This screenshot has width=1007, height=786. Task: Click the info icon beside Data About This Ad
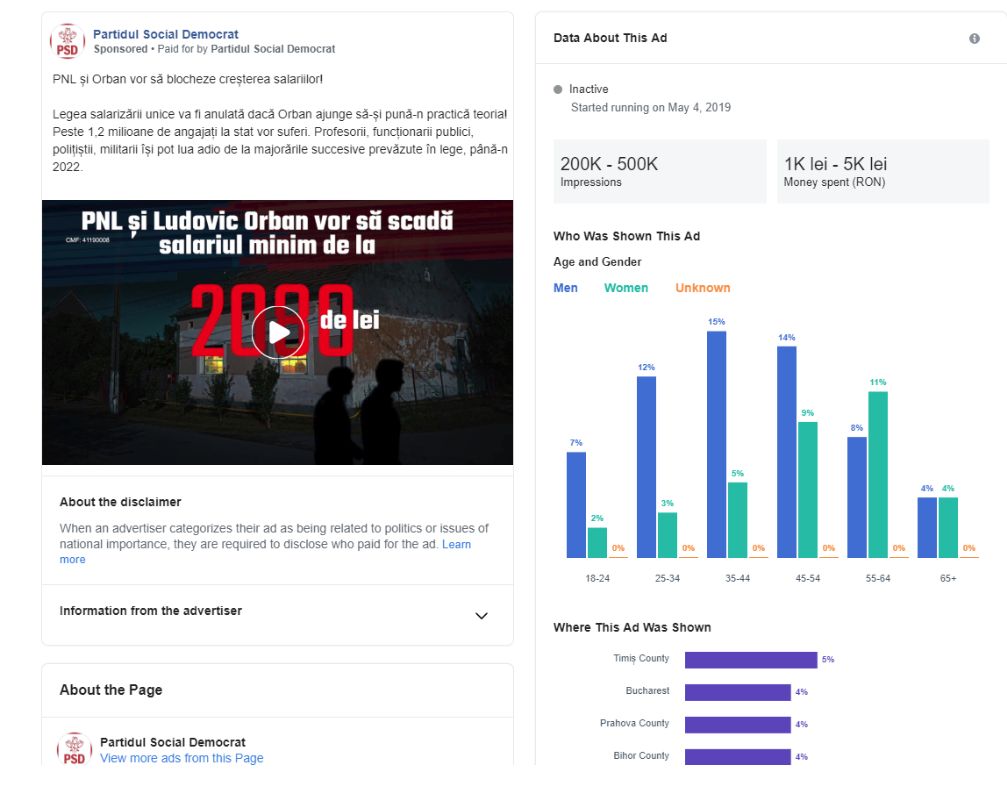pyautogui.click(x=974, y=38)
